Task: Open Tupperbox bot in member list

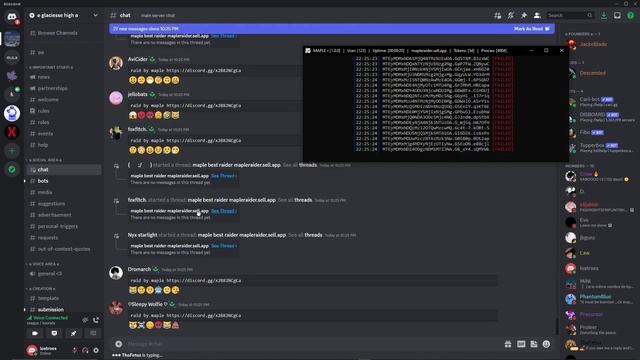Action: (600, 148)
